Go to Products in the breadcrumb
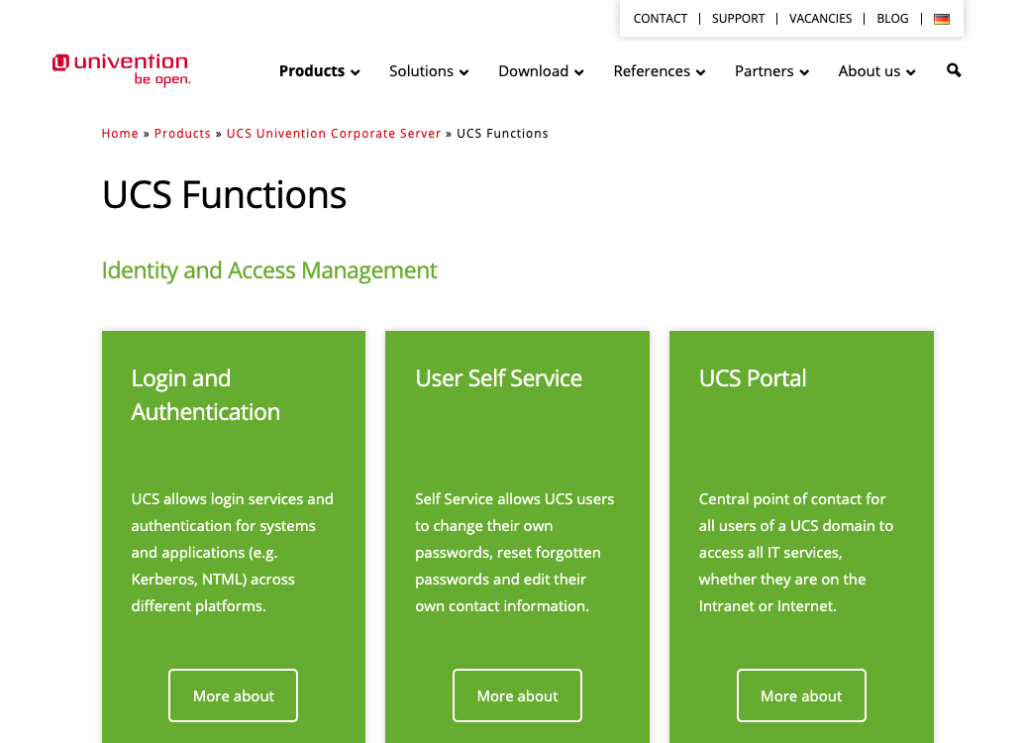 coord(182,134)
